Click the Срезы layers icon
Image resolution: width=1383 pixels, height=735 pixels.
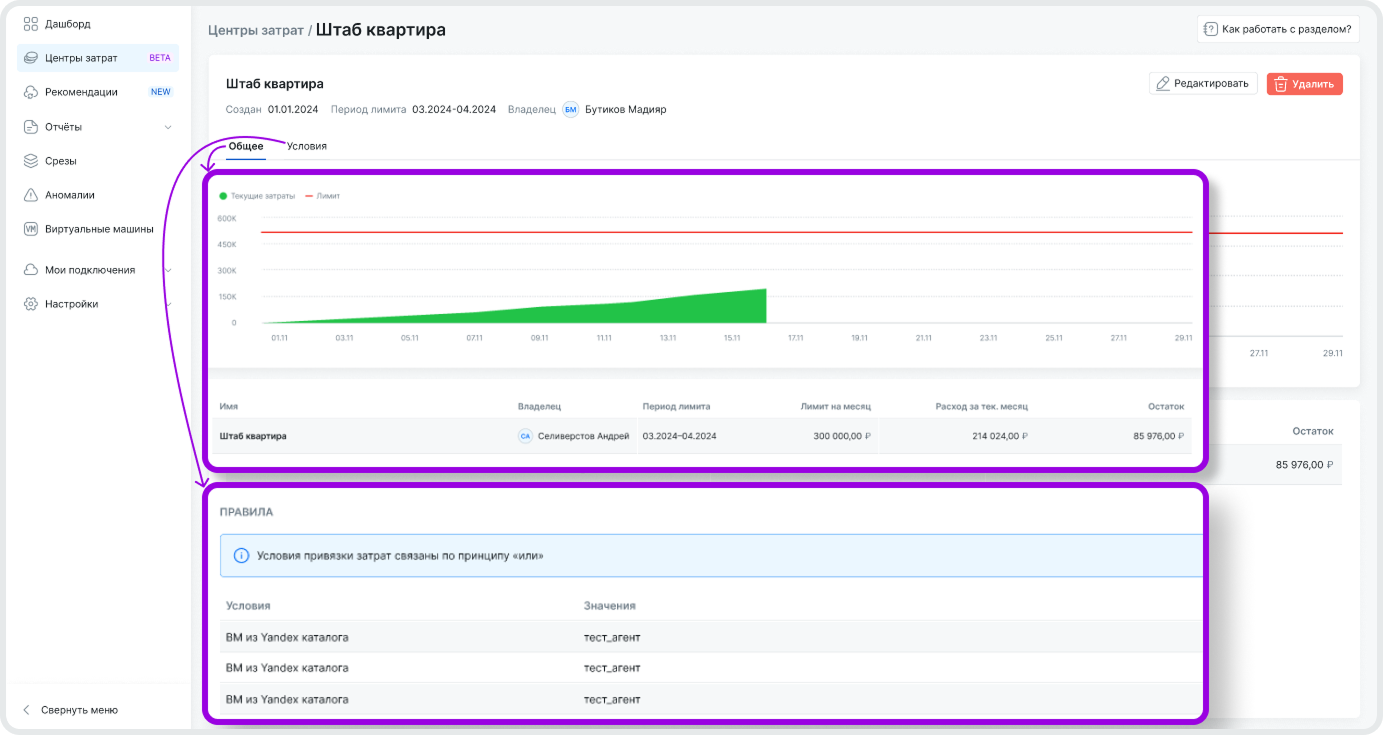pyautogui.click(x=31, y=161)
